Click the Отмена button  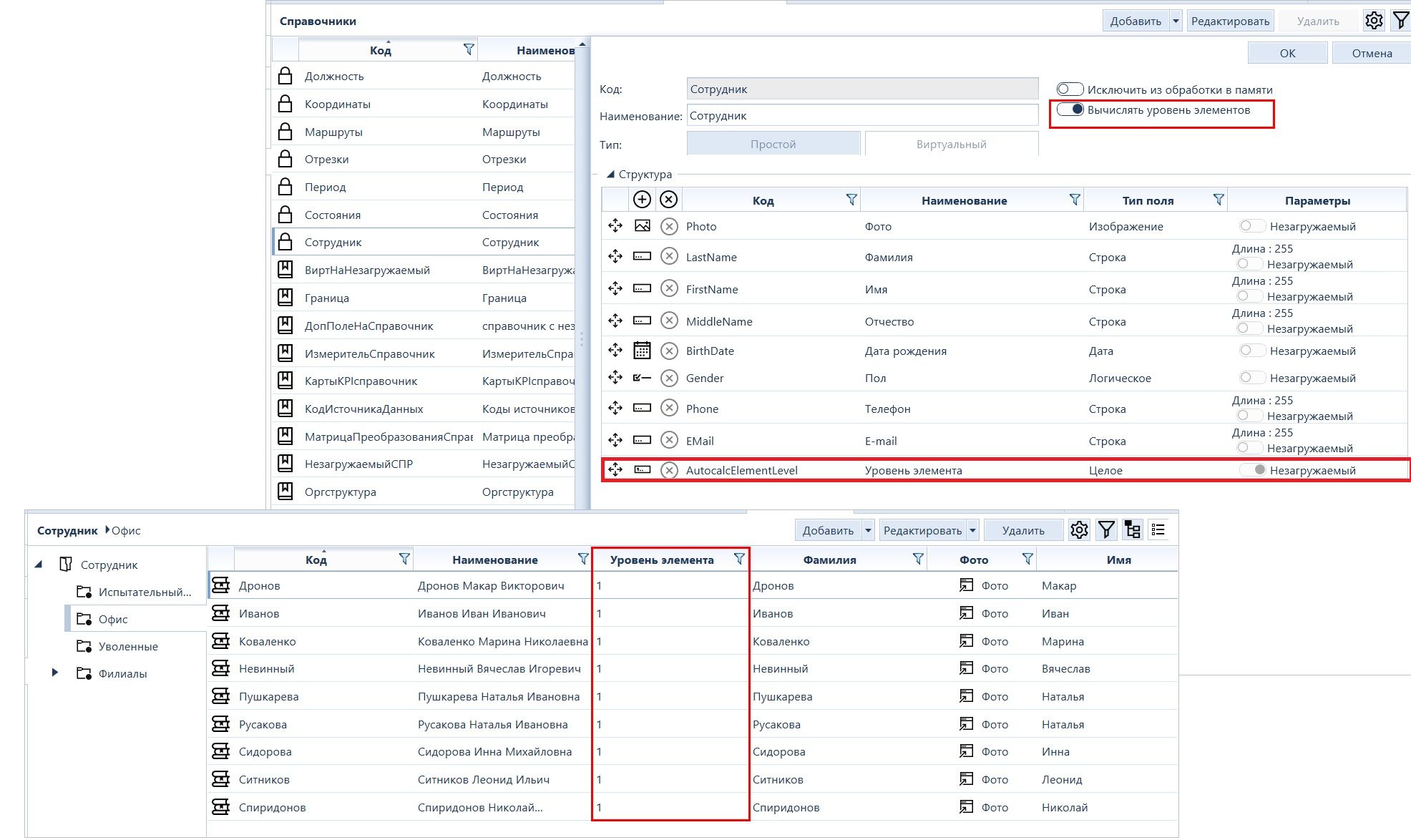click(1372, 53)
